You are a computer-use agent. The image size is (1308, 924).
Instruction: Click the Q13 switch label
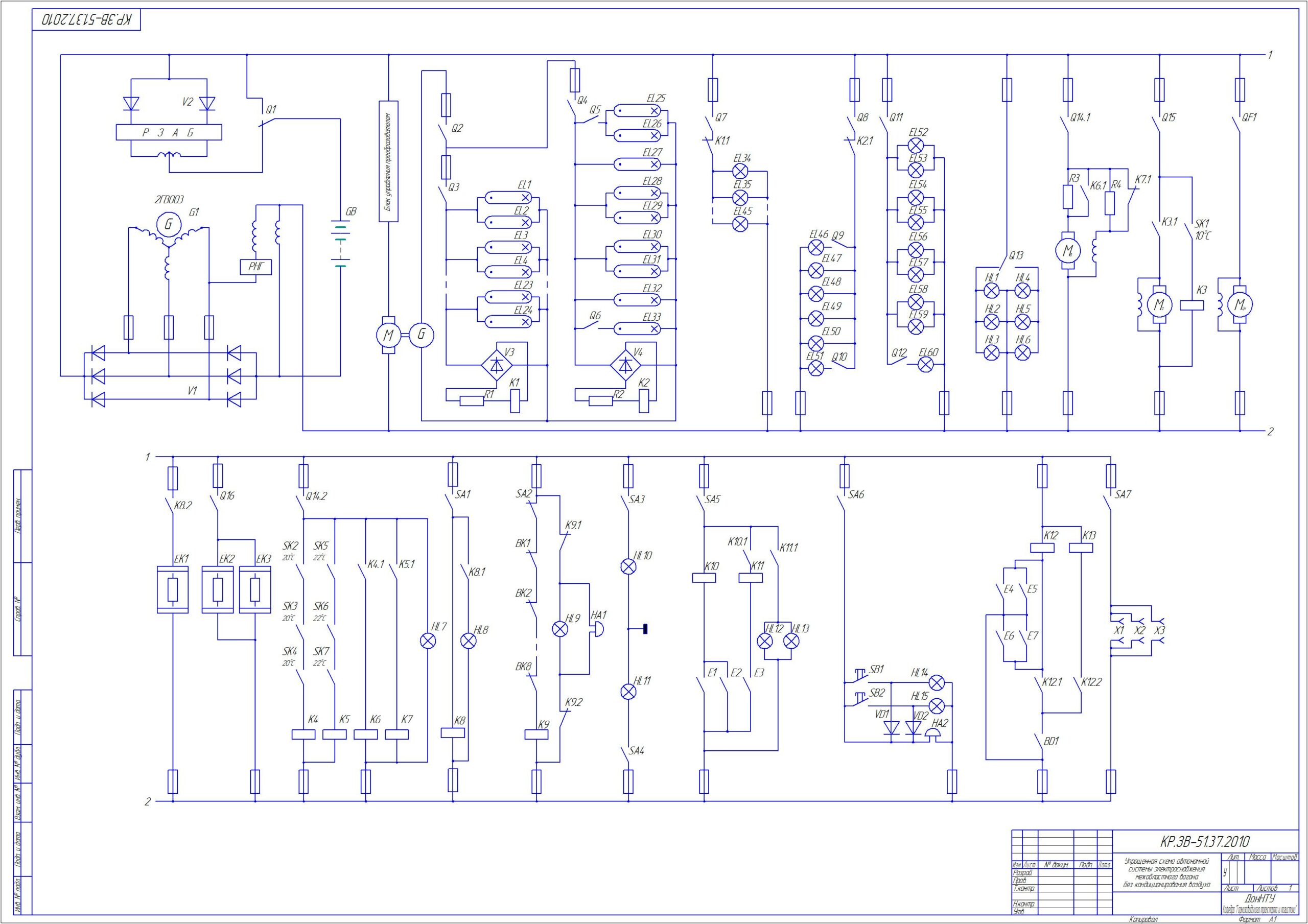click(1016, 256)
